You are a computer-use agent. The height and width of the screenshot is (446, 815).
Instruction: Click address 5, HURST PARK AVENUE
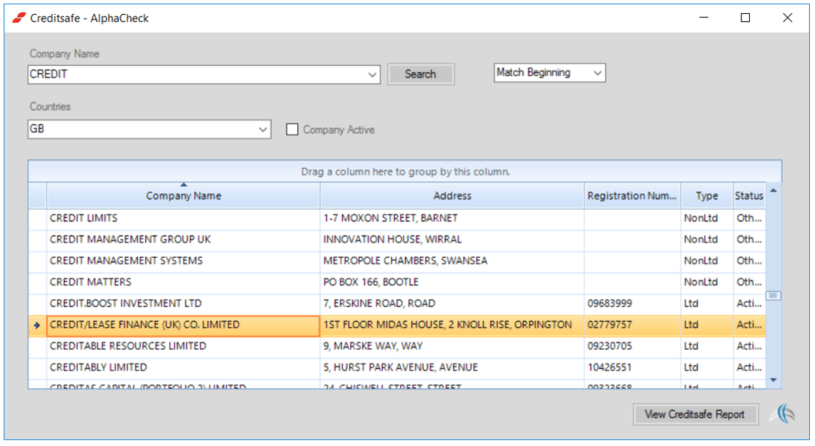pyautogui.click(x=400, y=368)
